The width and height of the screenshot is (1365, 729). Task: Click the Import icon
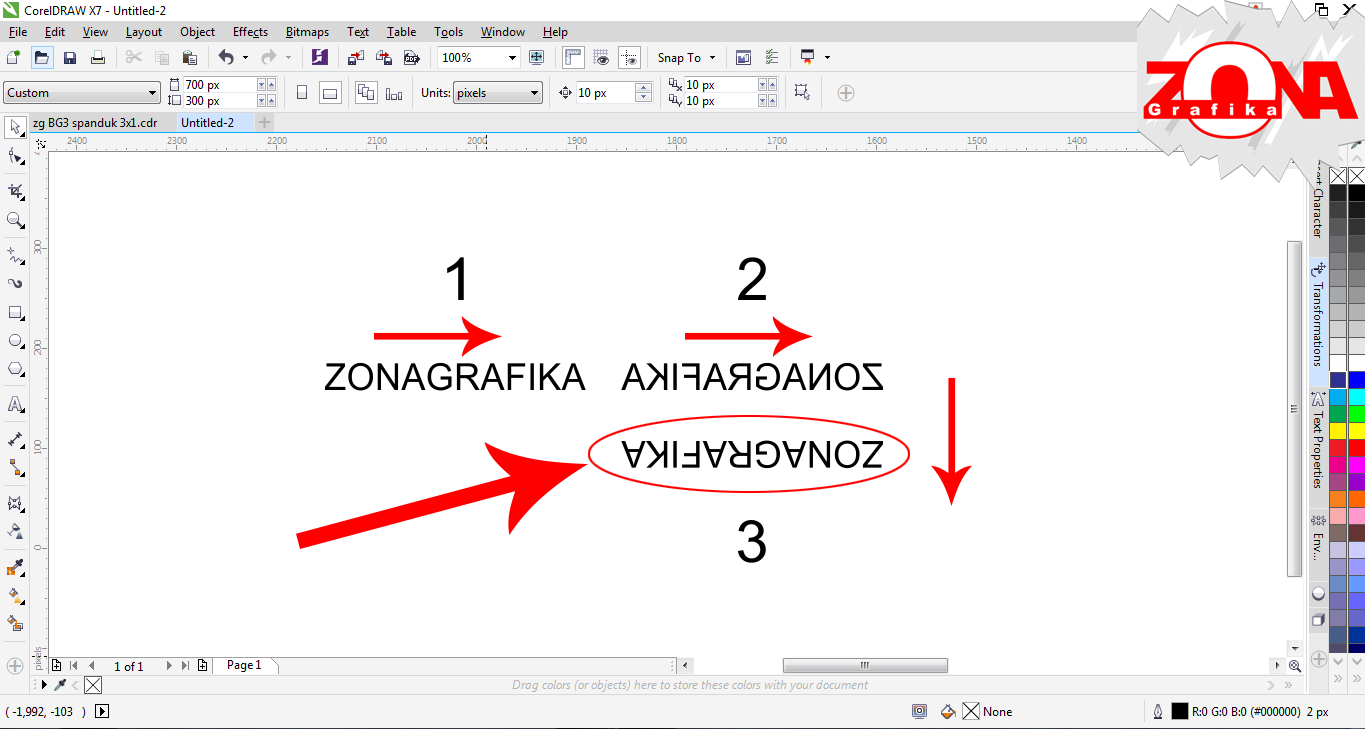coord(356,57)
